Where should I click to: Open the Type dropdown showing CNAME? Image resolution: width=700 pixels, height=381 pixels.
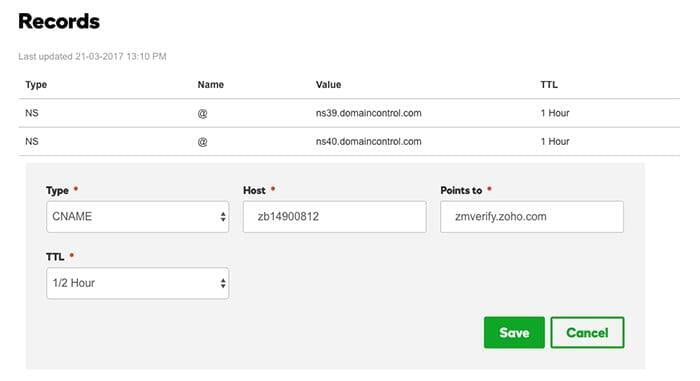click(138, 217)
